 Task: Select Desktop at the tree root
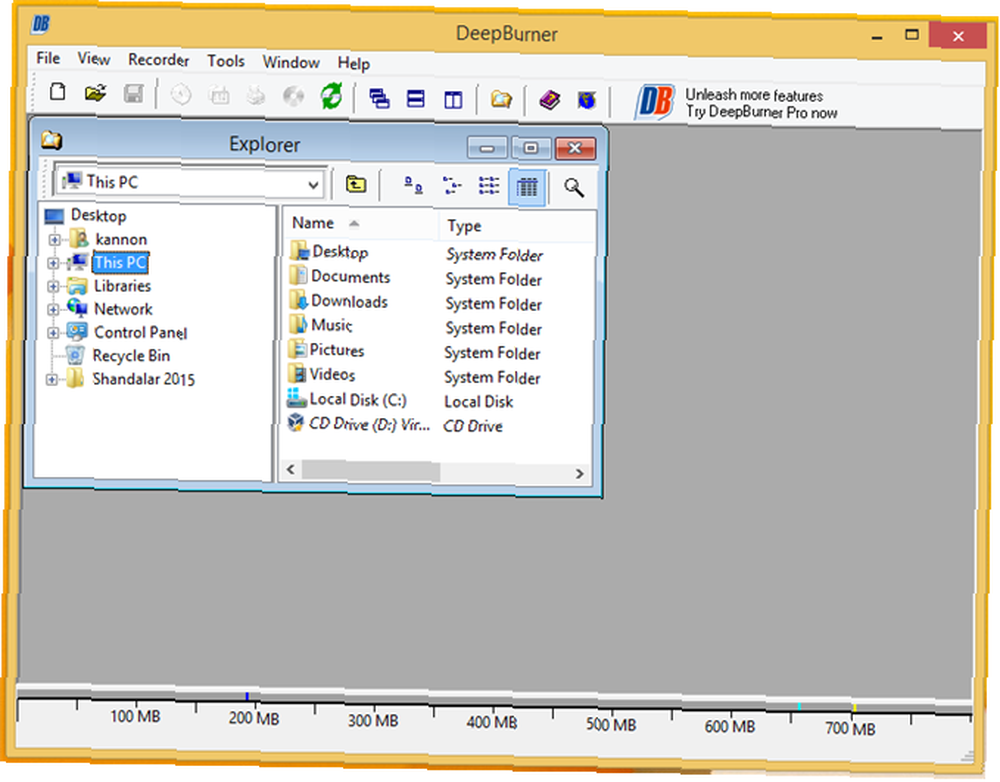tap(98, 216)
